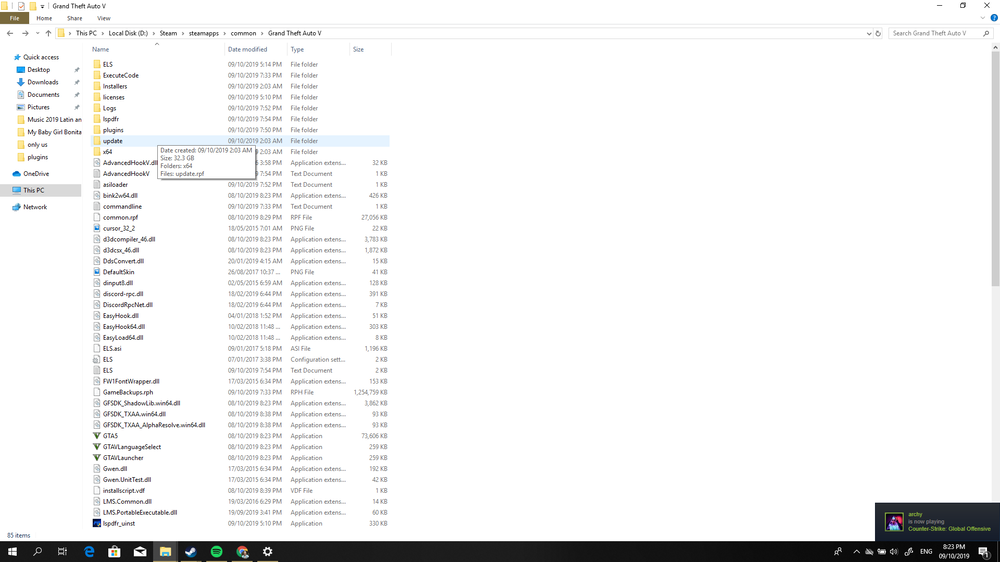
Task: Select installscript.vdf file
Action: tap(124, 491)
